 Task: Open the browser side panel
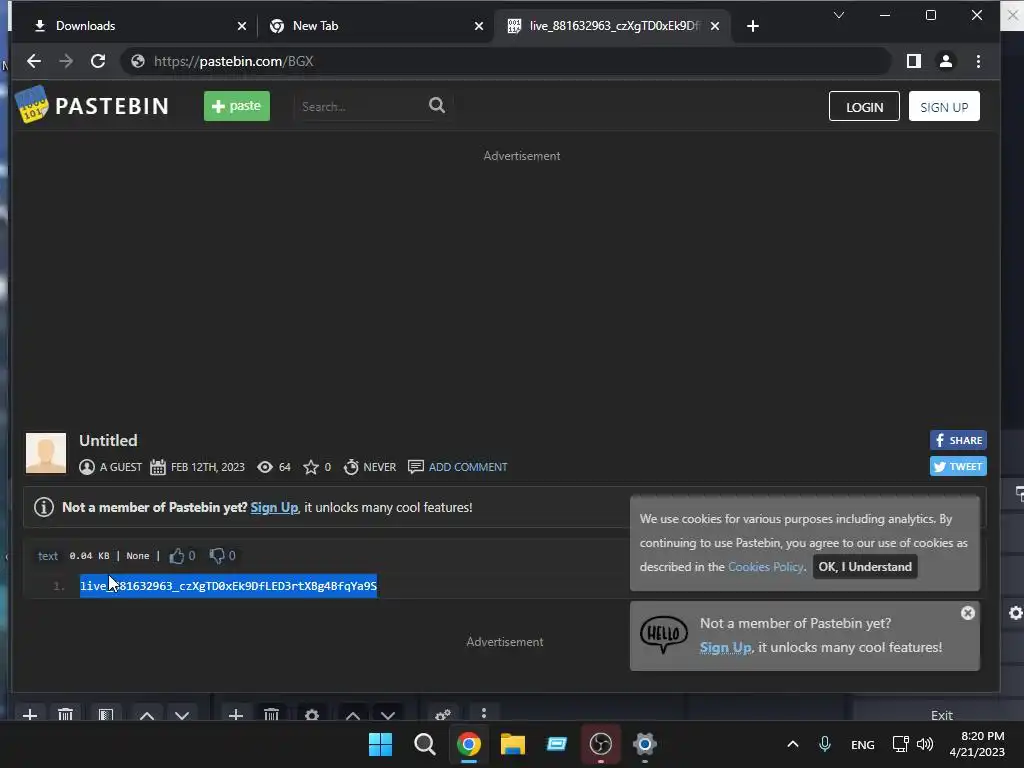[914, 61]
